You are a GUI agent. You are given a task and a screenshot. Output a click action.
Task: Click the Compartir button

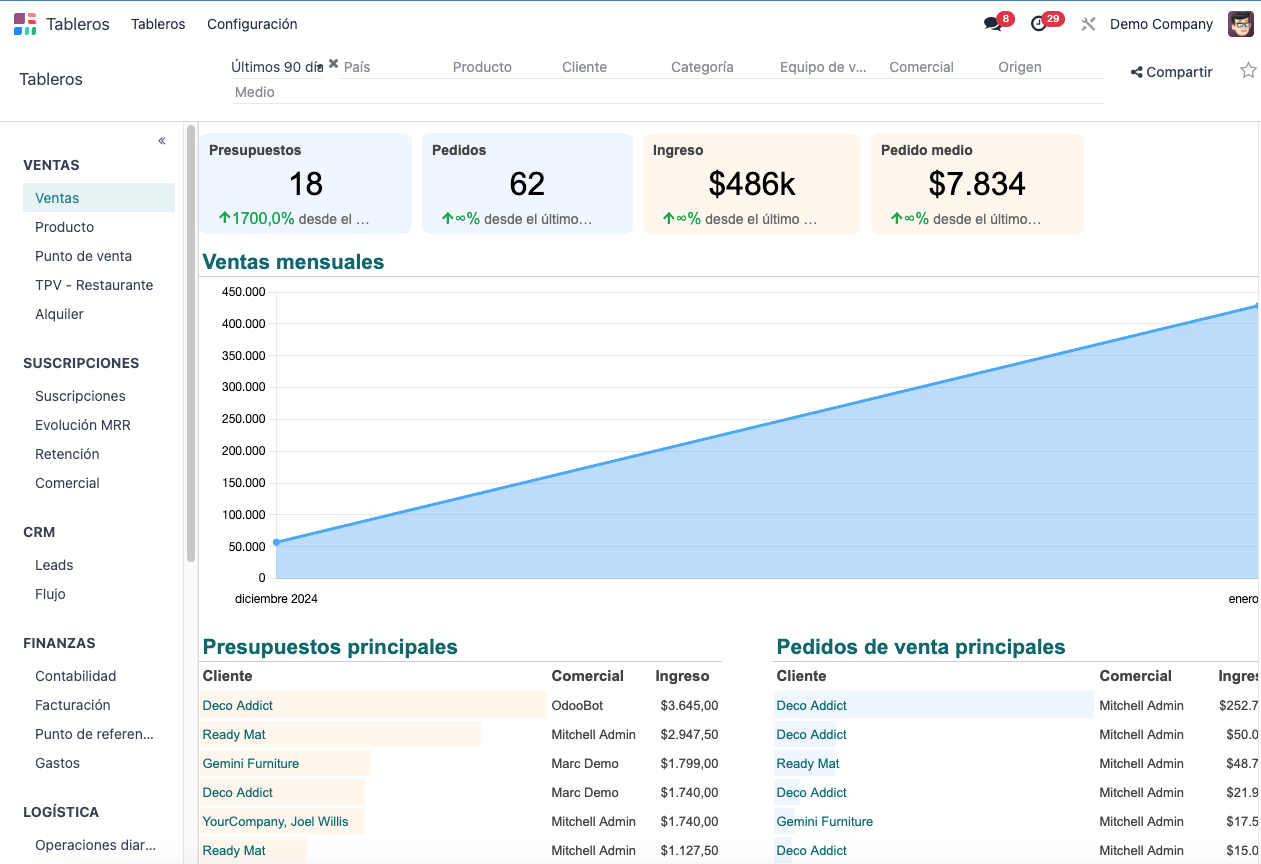pos(1171,72)
